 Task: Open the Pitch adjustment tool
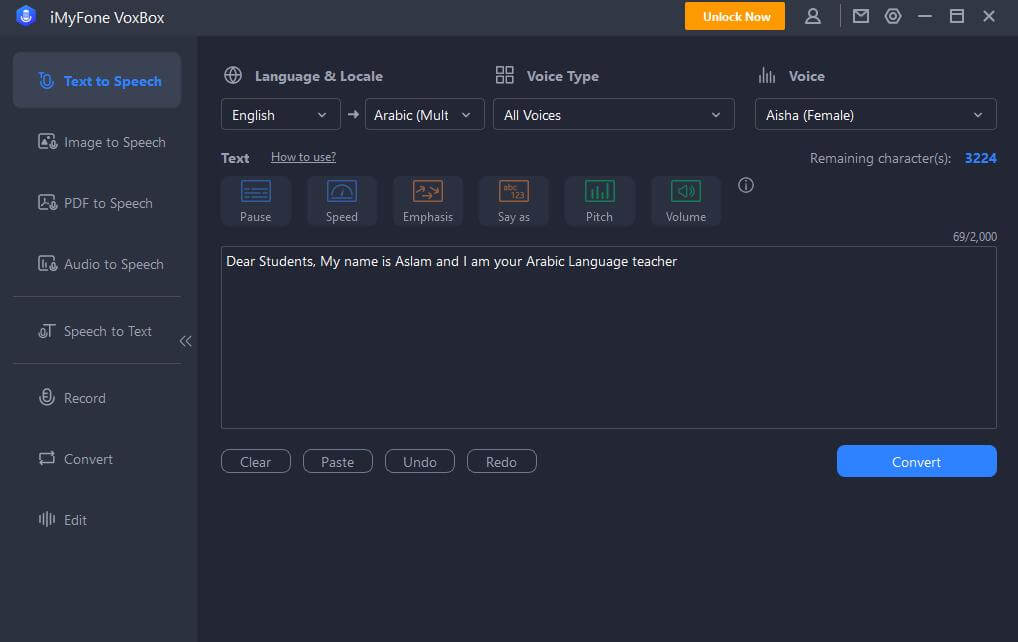tap(599, 201)
